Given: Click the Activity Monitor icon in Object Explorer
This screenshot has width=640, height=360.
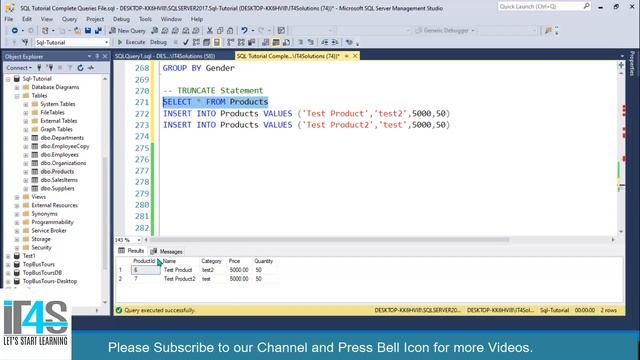Looking at the screenshot, I should click(91, 68).
